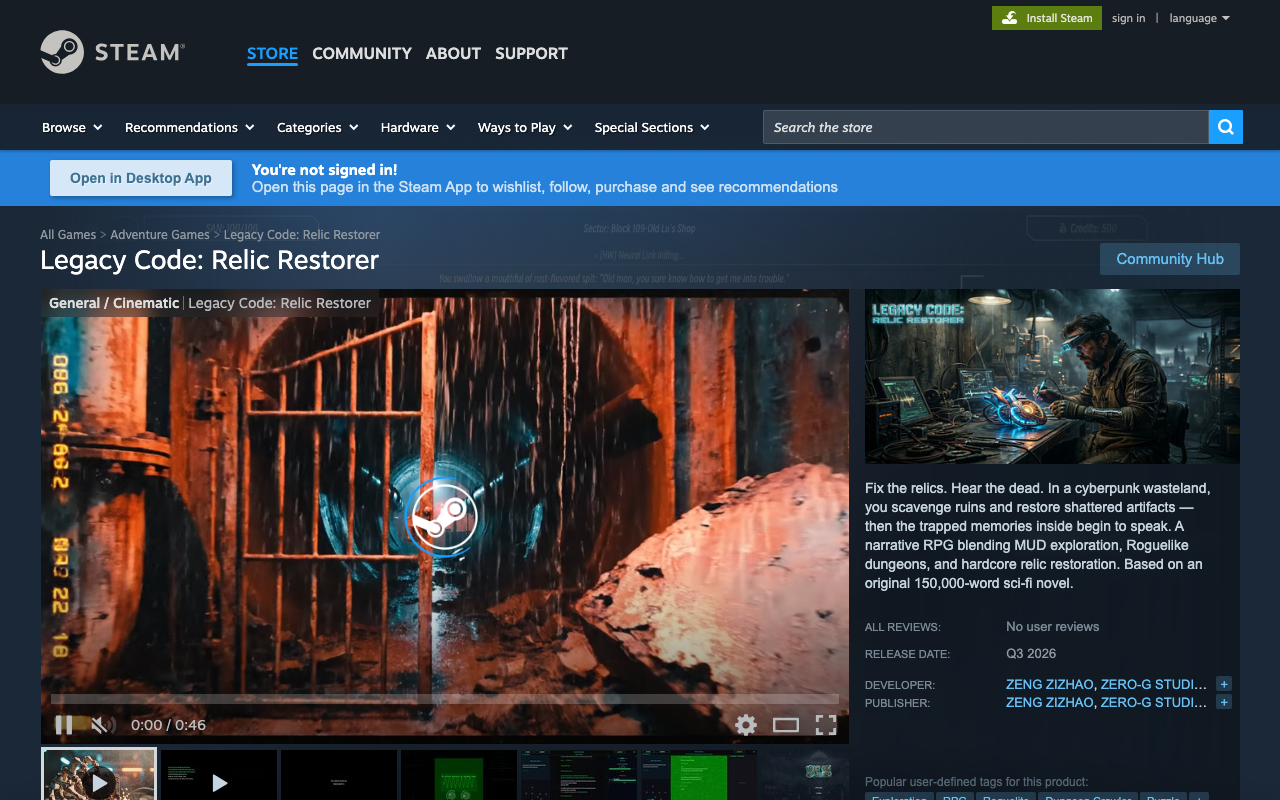Click the Steam loading icon on the video
This screenshot has height=800, width=1280.
(x=443, y=517)
